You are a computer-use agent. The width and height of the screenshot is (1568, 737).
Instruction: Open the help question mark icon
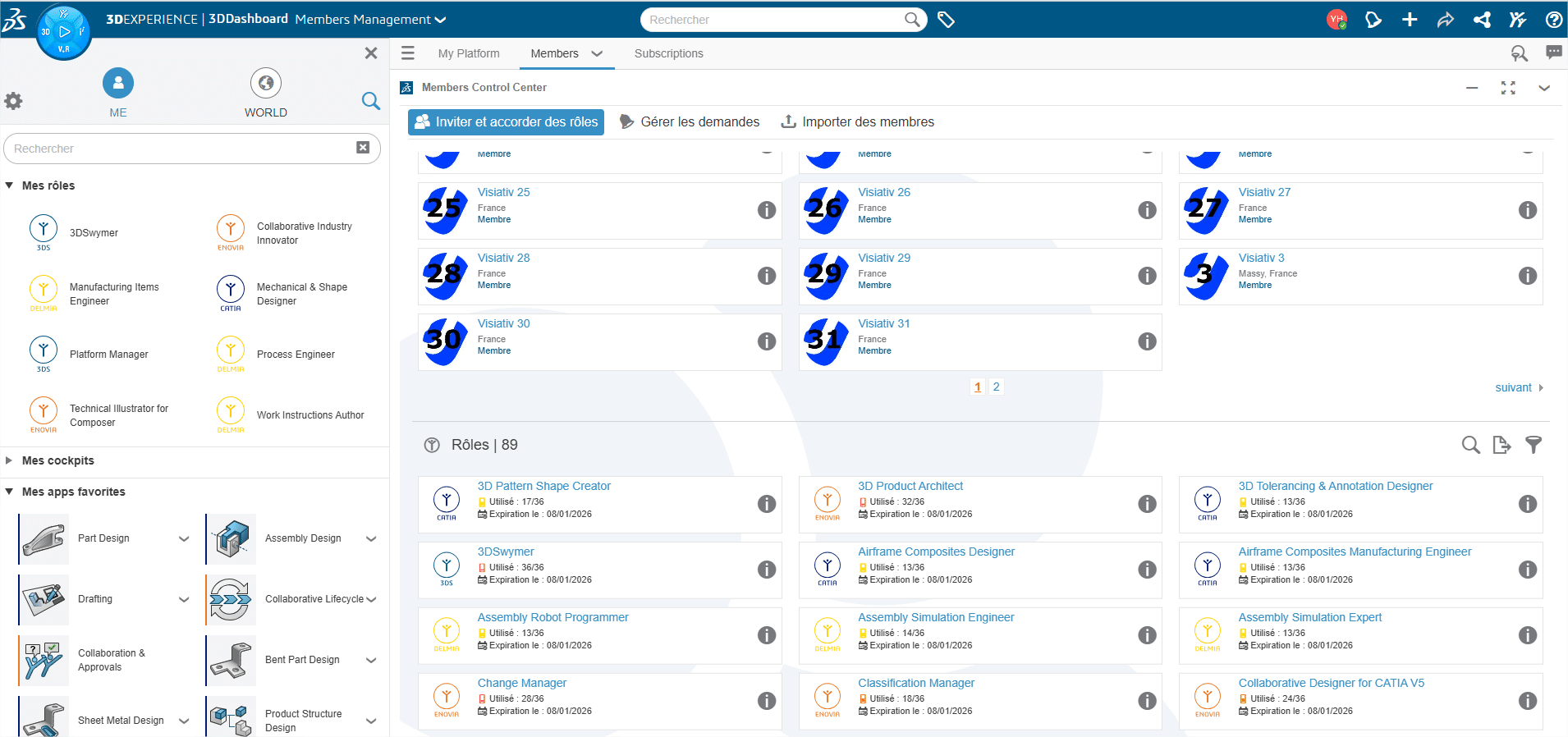tap(1554, 20)
